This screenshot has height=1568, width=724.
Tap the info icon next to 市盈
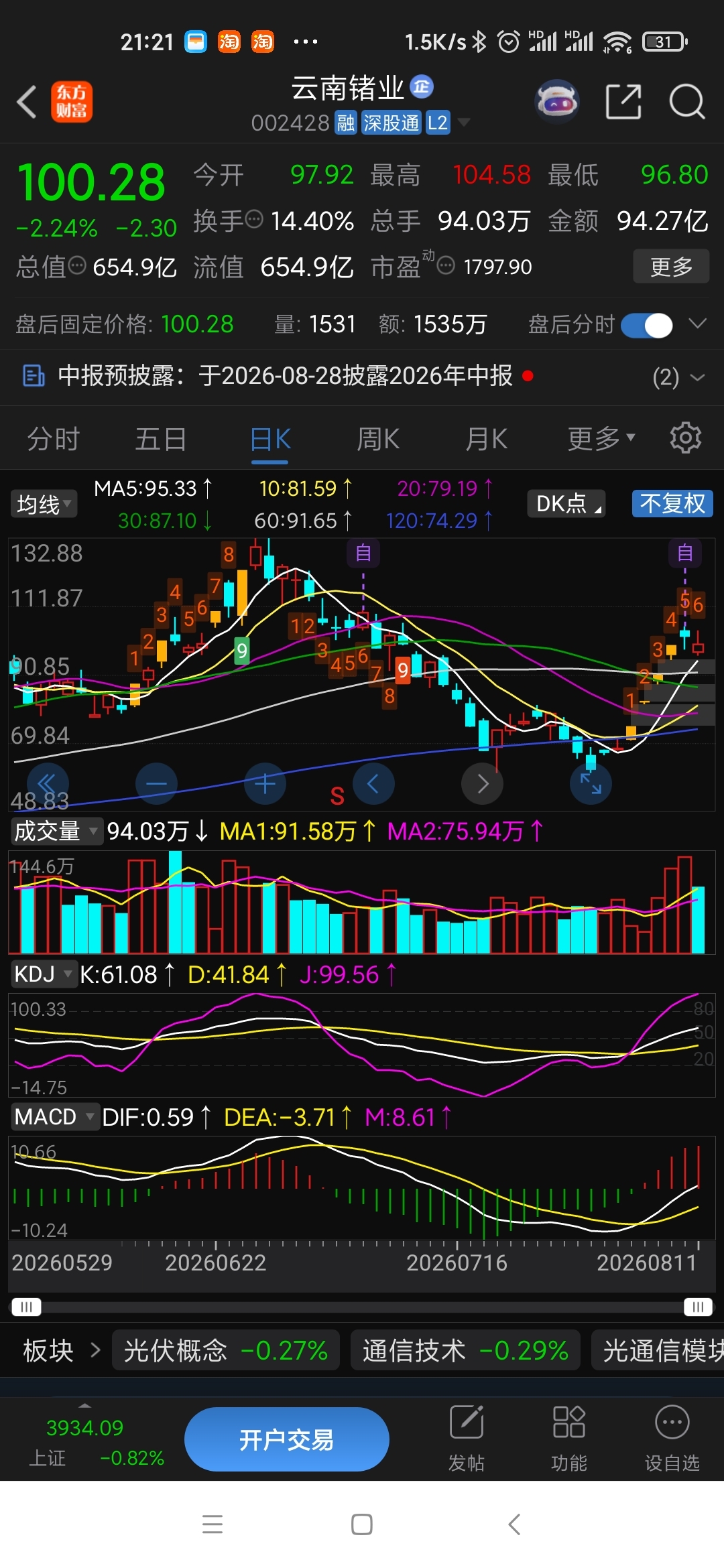[x=446, y=265]
